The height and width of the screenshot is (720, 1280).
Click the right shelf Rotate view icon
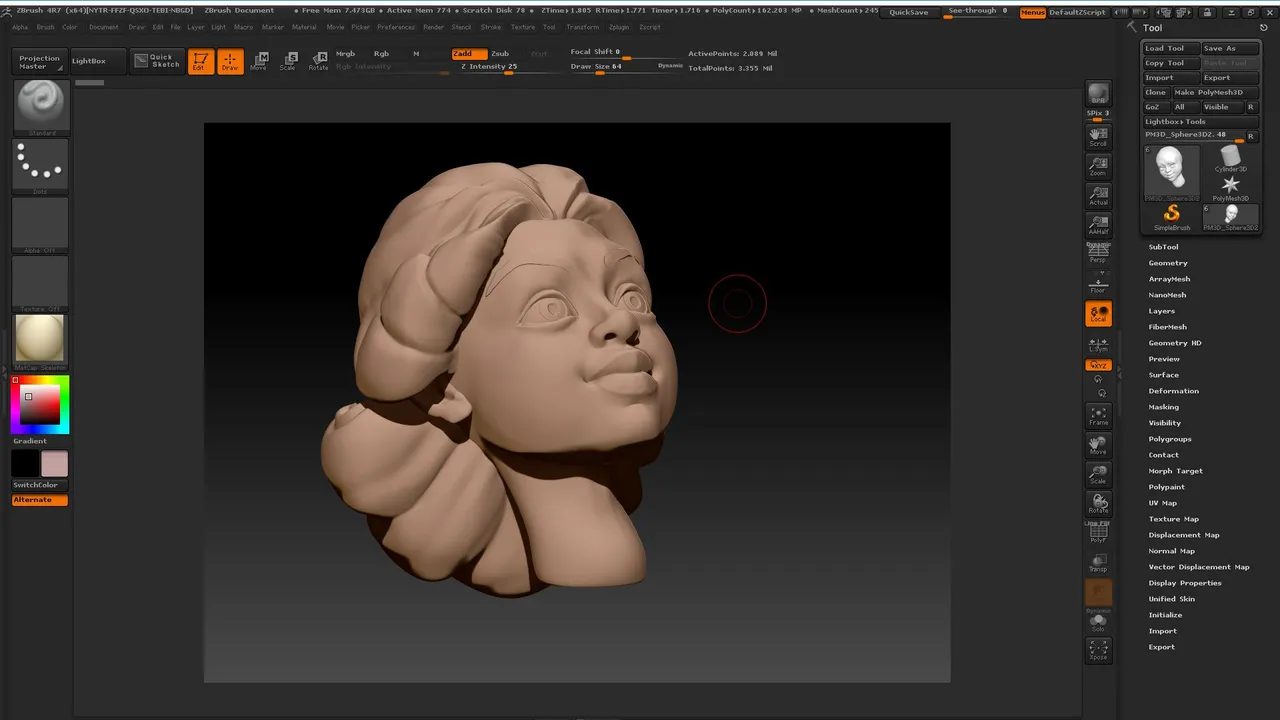[1098, 503]
